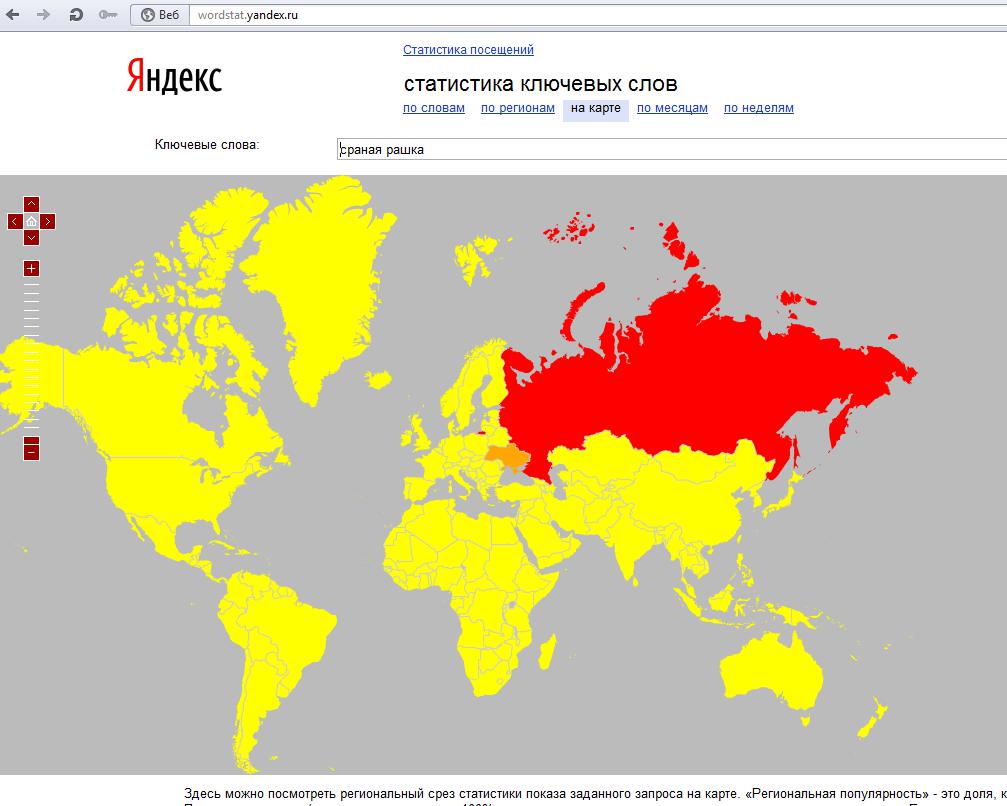Zoom in the map with plus button
Image resolution: width=1007 pixels, height=806 pixels.
point(31,268)
